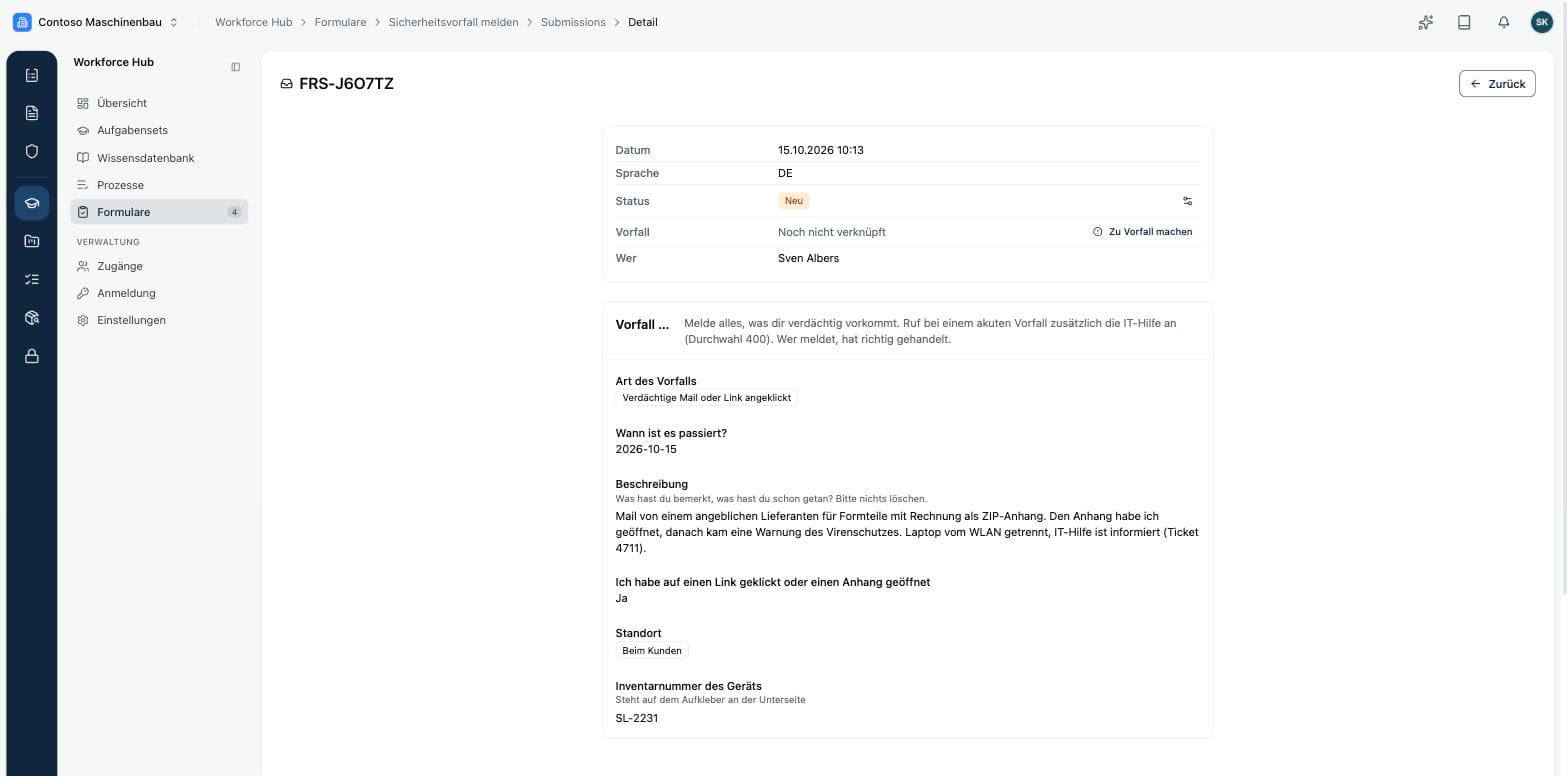Open the task list checkmarks rail icon
1568x776 pixels.
[x=31, y=280]
